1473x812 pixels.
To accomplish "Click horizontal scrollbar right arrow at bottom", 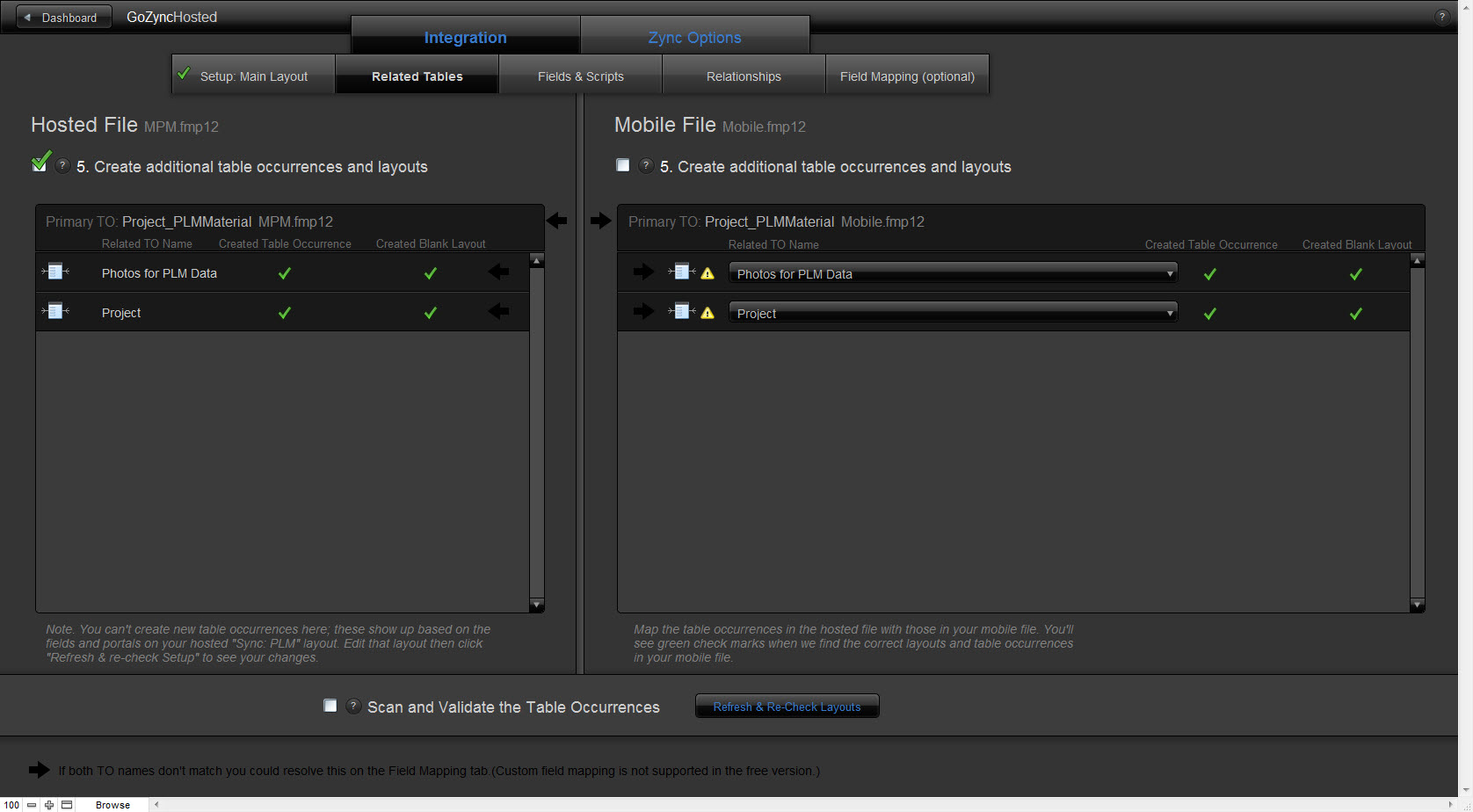I will click(x=1451, y=805).
